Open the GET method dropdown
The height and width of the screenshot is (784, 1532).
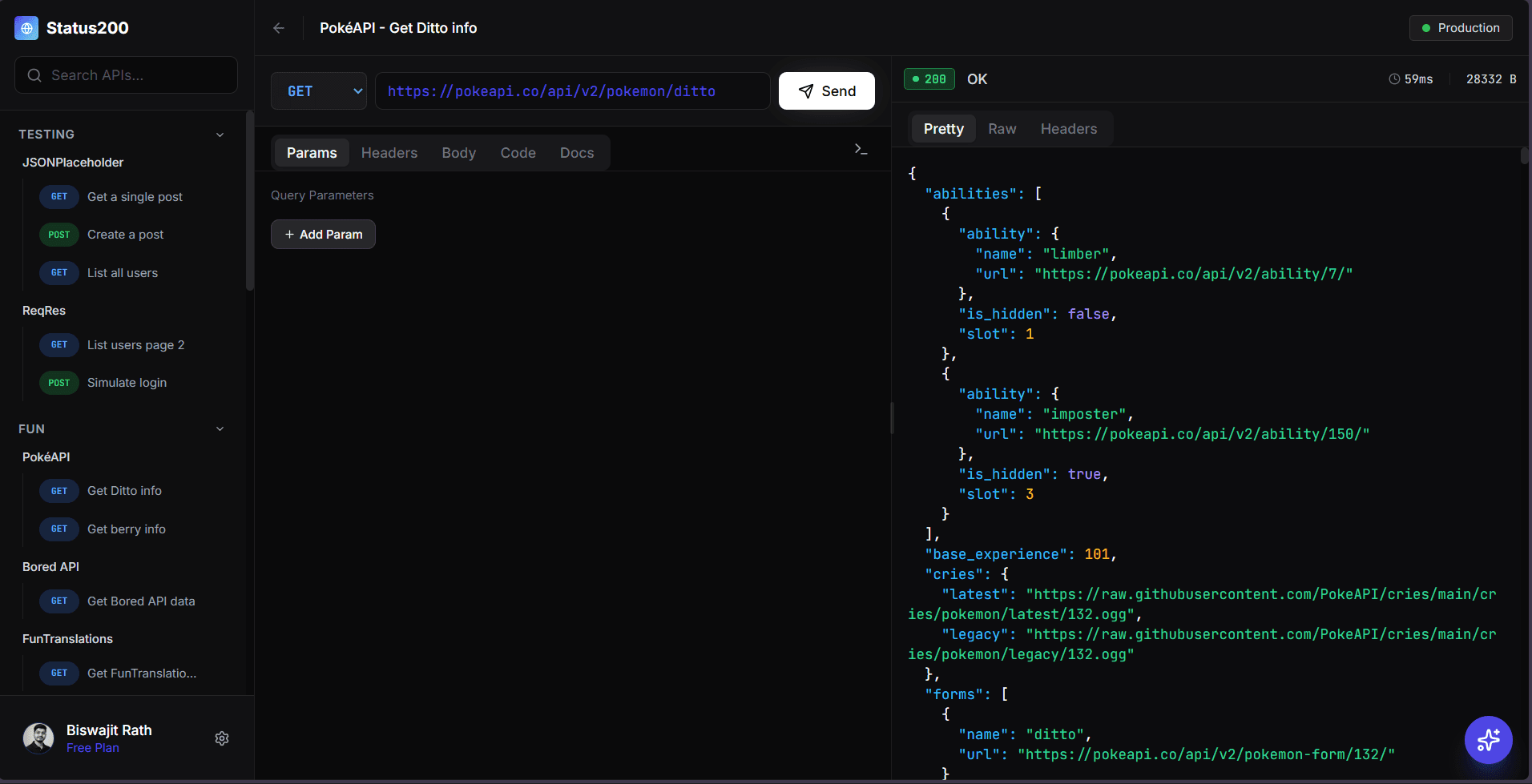(x=319, y=91)
